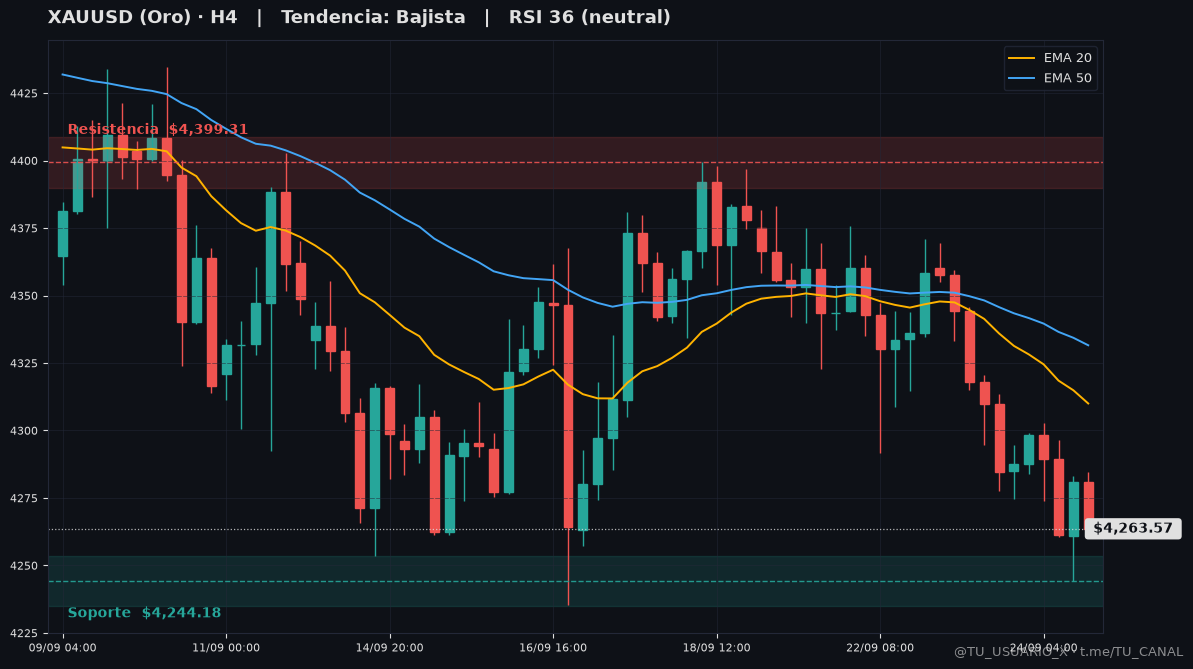Click the 4275 price axis label
The height and width of the screenshot is (669, 1193).
point(24,499)
